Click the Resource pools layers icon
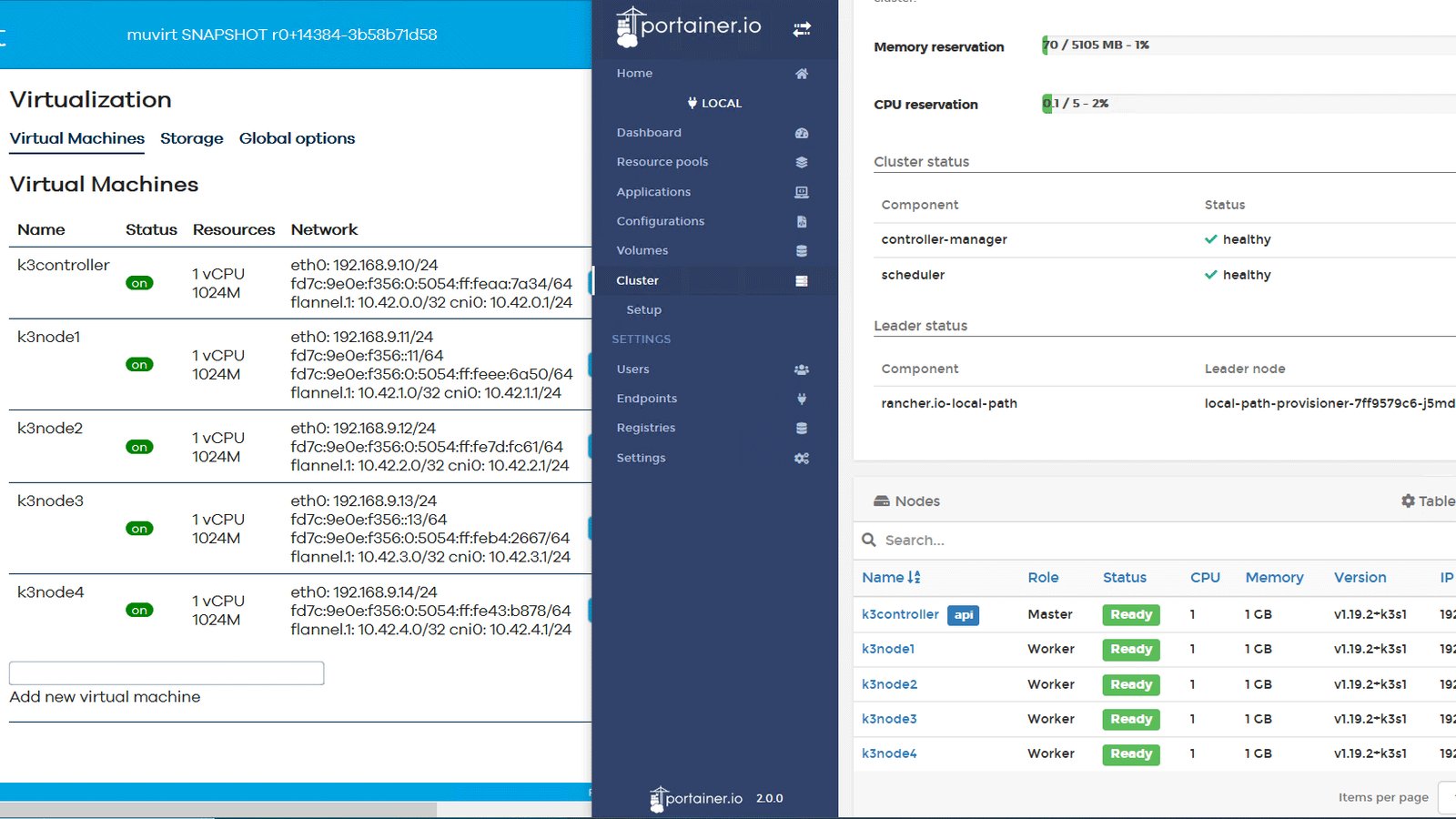Viewport: 1456px width, 819px height. [802, 162]
